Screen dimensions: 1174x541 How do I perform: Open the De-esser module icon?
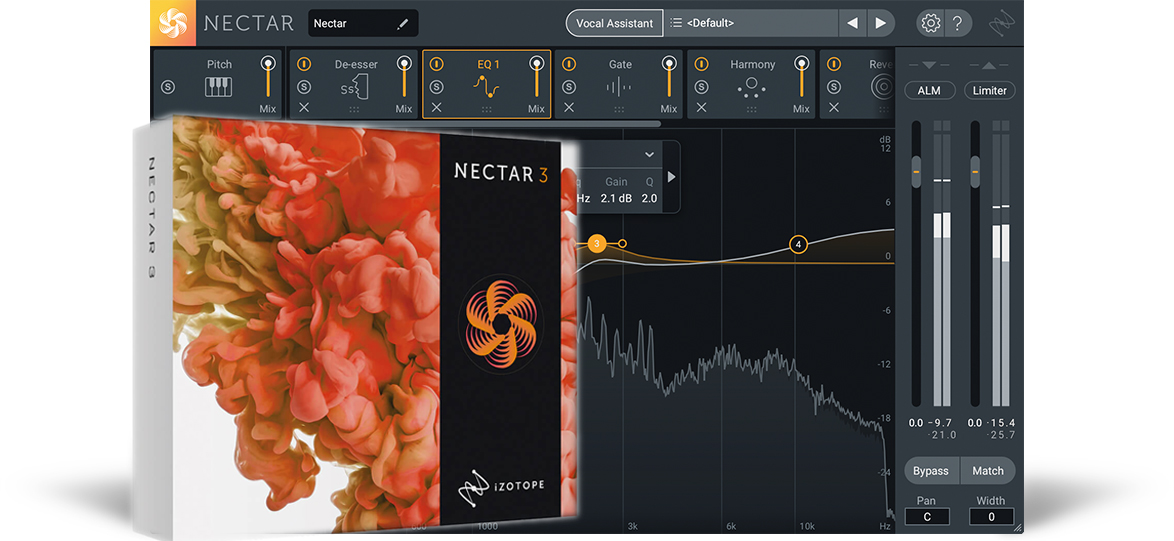(x=353, y=88)
